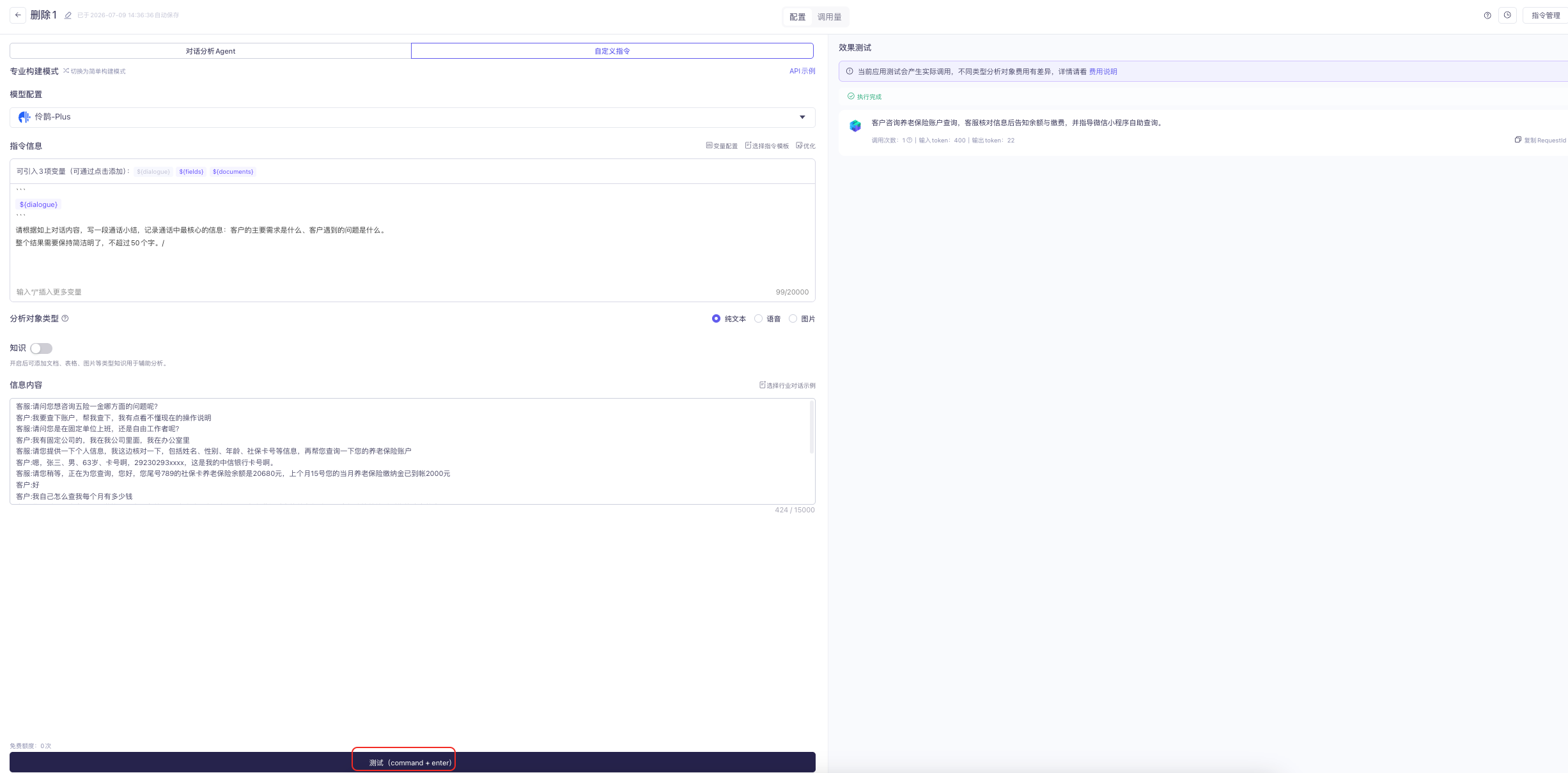Open the 配置 tab

[x=798, y=17]
